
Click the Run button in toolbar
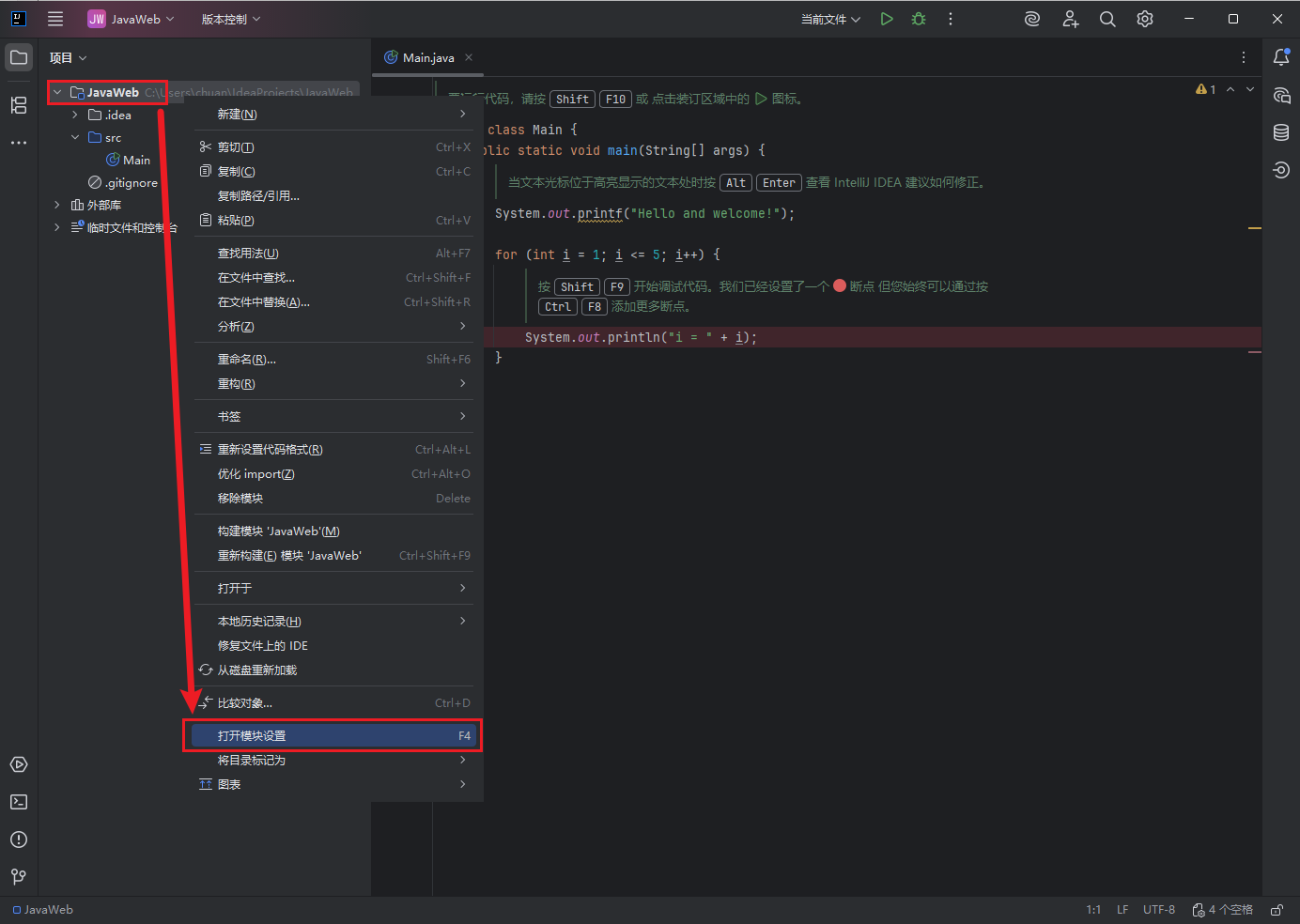pyautogui.click(x=887, y=19)
